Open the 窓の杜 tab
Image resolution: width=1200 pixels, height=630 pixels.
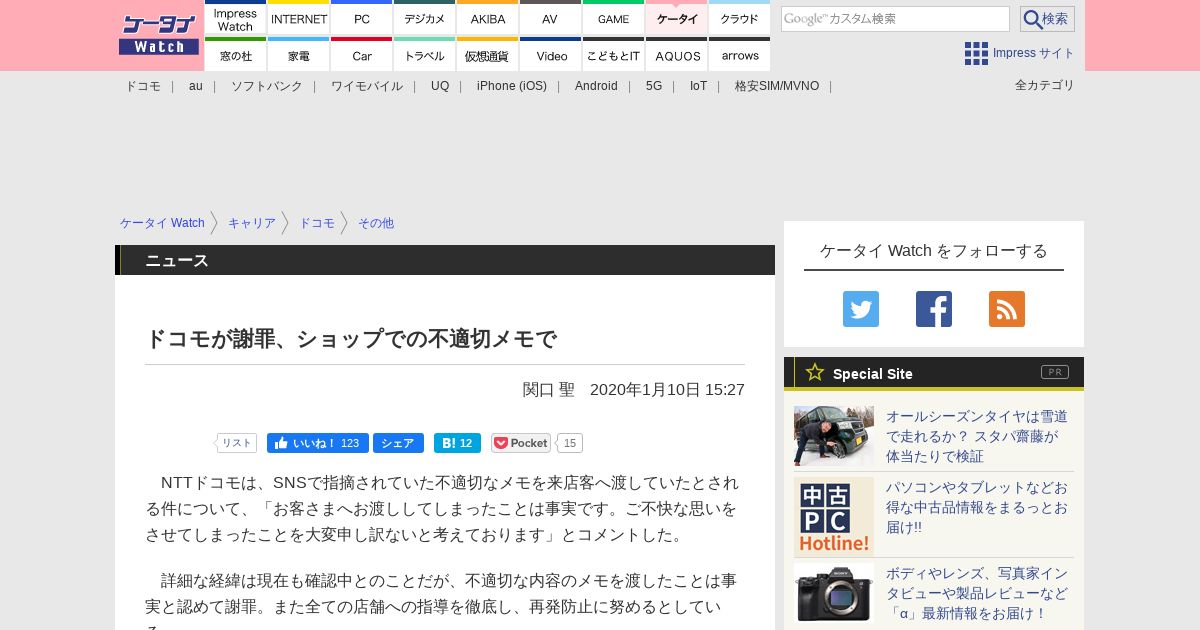coord(235,55)
